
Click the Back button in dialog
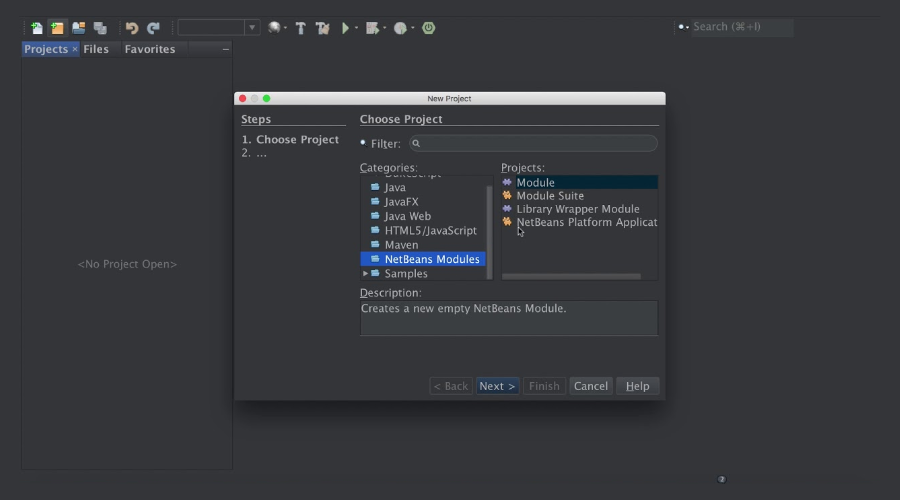coord(451,386)
